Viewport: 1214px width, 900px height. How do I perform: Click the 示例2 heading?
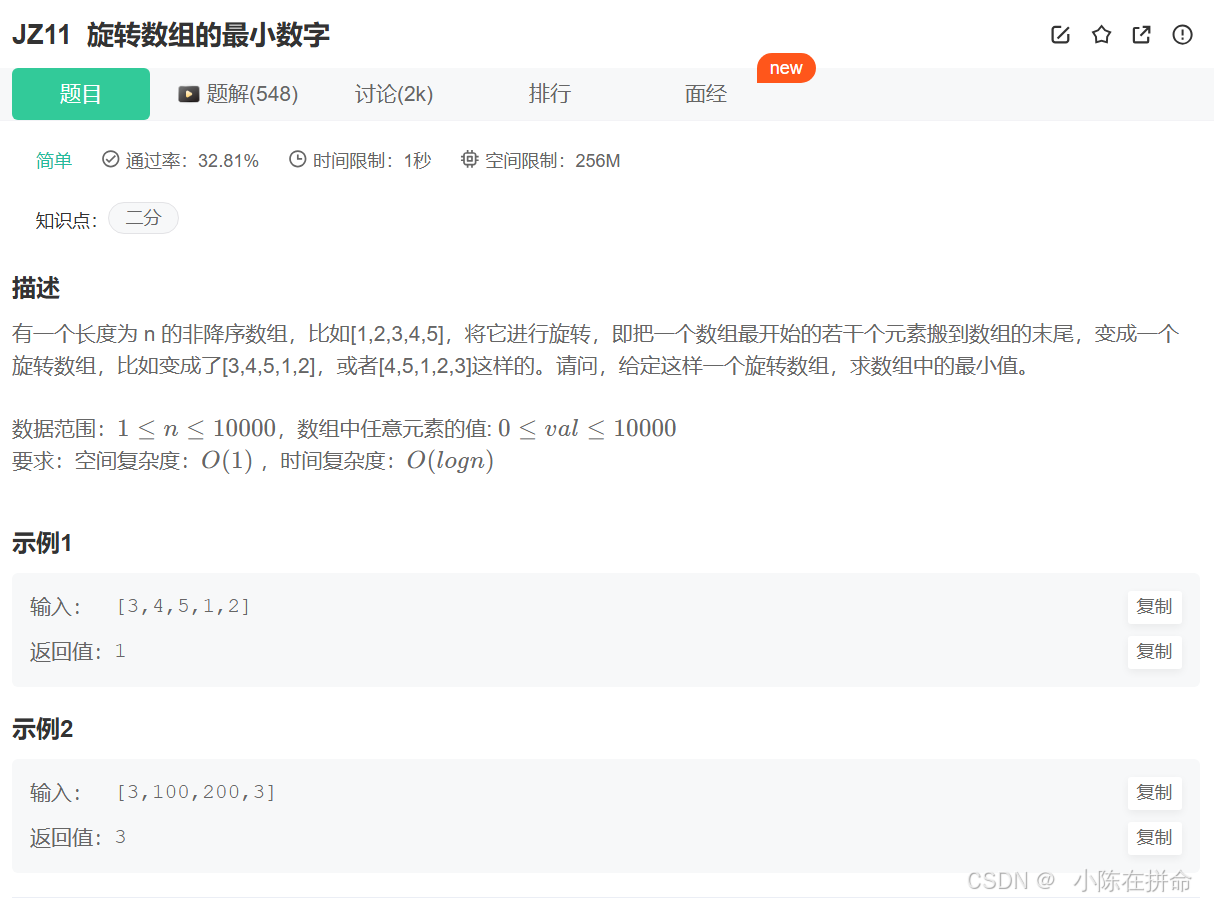[x=42, y=730]
